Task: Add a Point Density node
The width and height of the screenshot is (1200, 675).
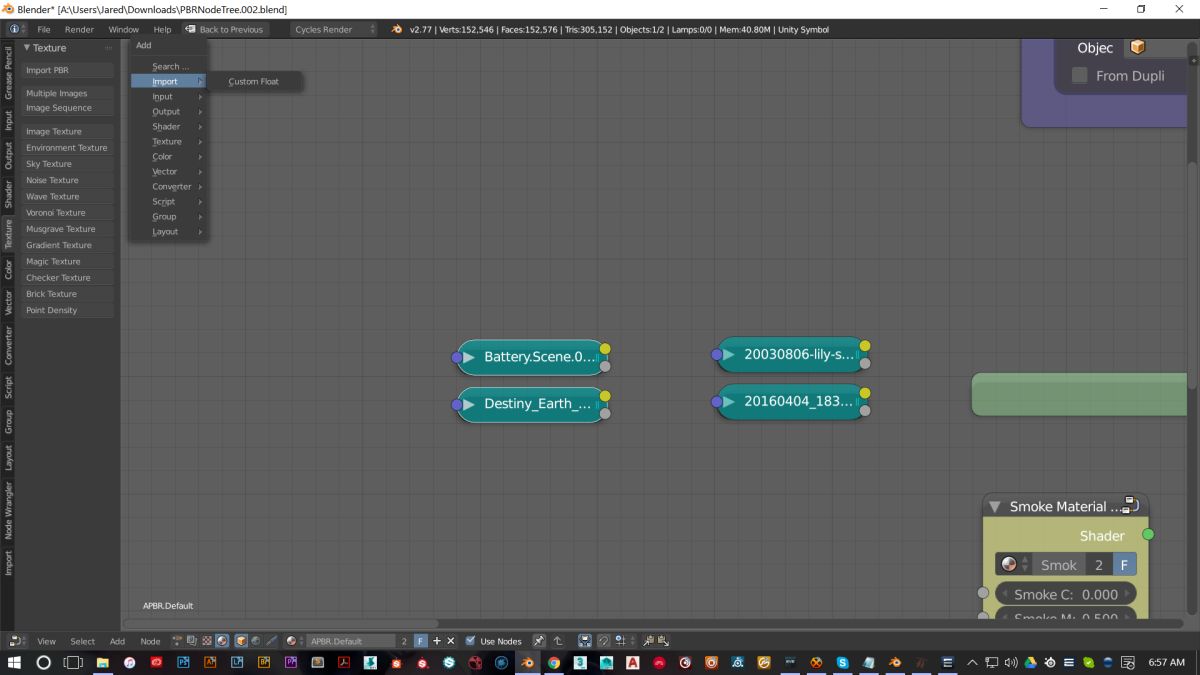Action: click(x=67, y=310)
